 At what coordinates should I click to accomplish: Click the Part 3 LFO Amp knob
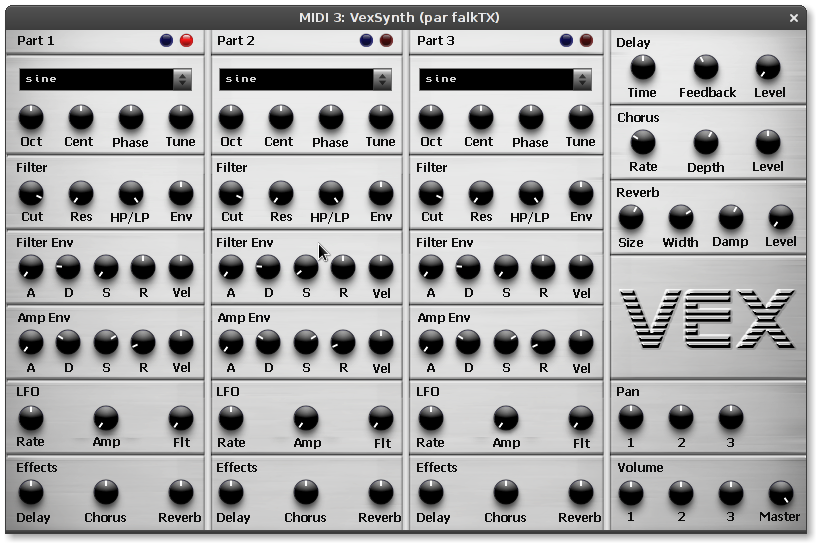click(x=505, y=418)
